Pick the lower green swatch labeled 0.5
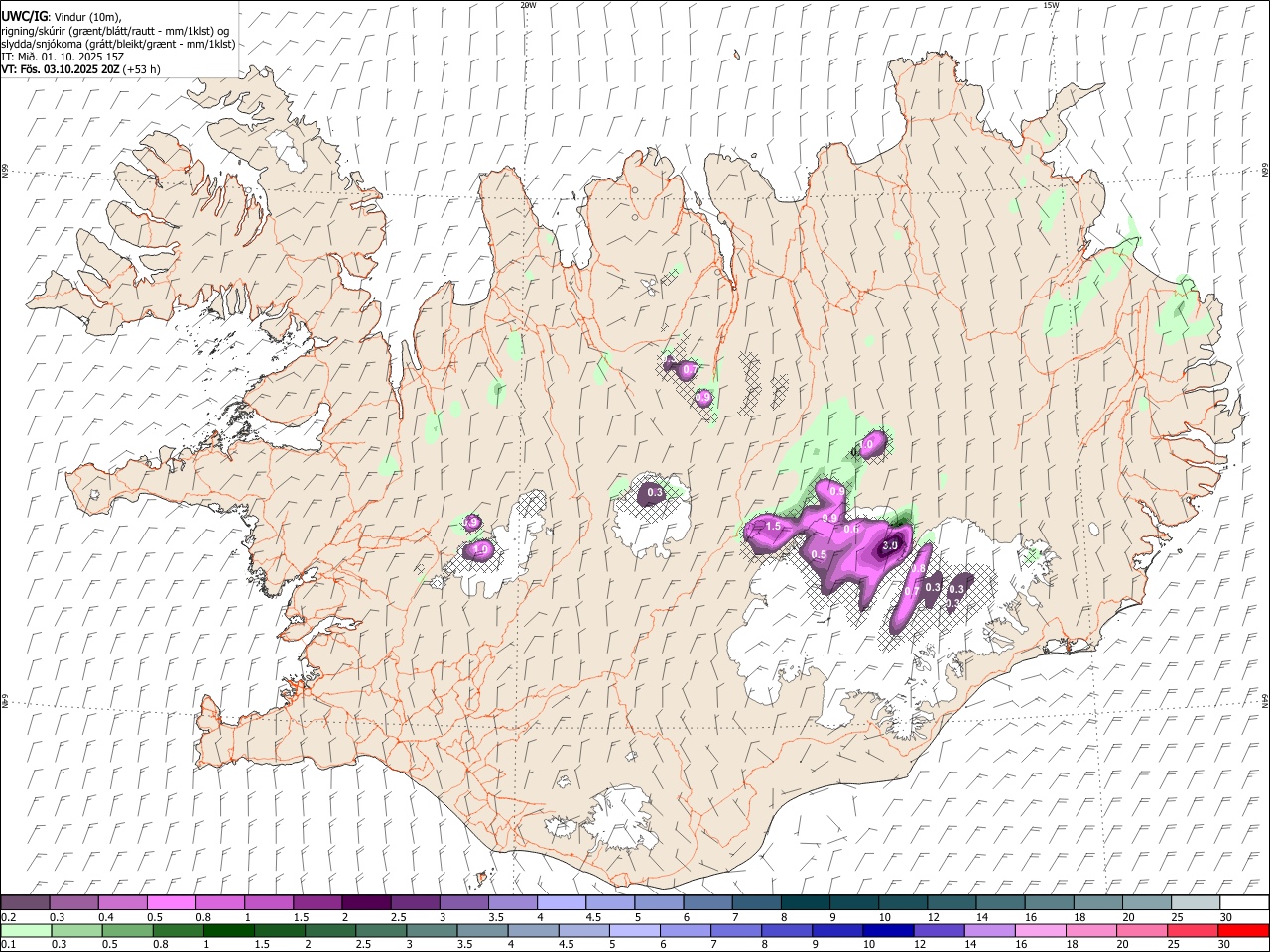The image size is (1270, 952). [x=127, y=930]
